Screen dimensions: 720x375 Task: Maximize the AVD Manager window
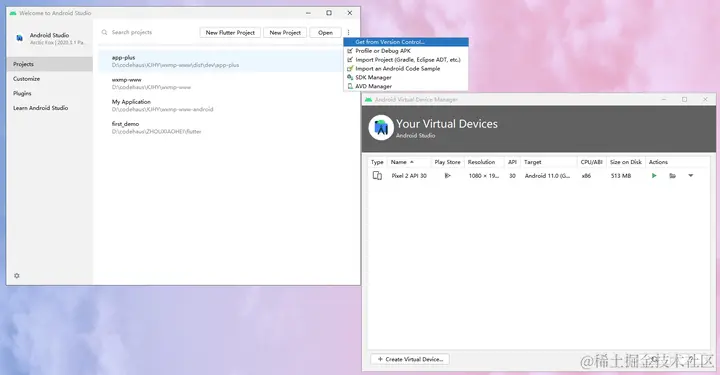pyautogui.click(x=684, y=99)
